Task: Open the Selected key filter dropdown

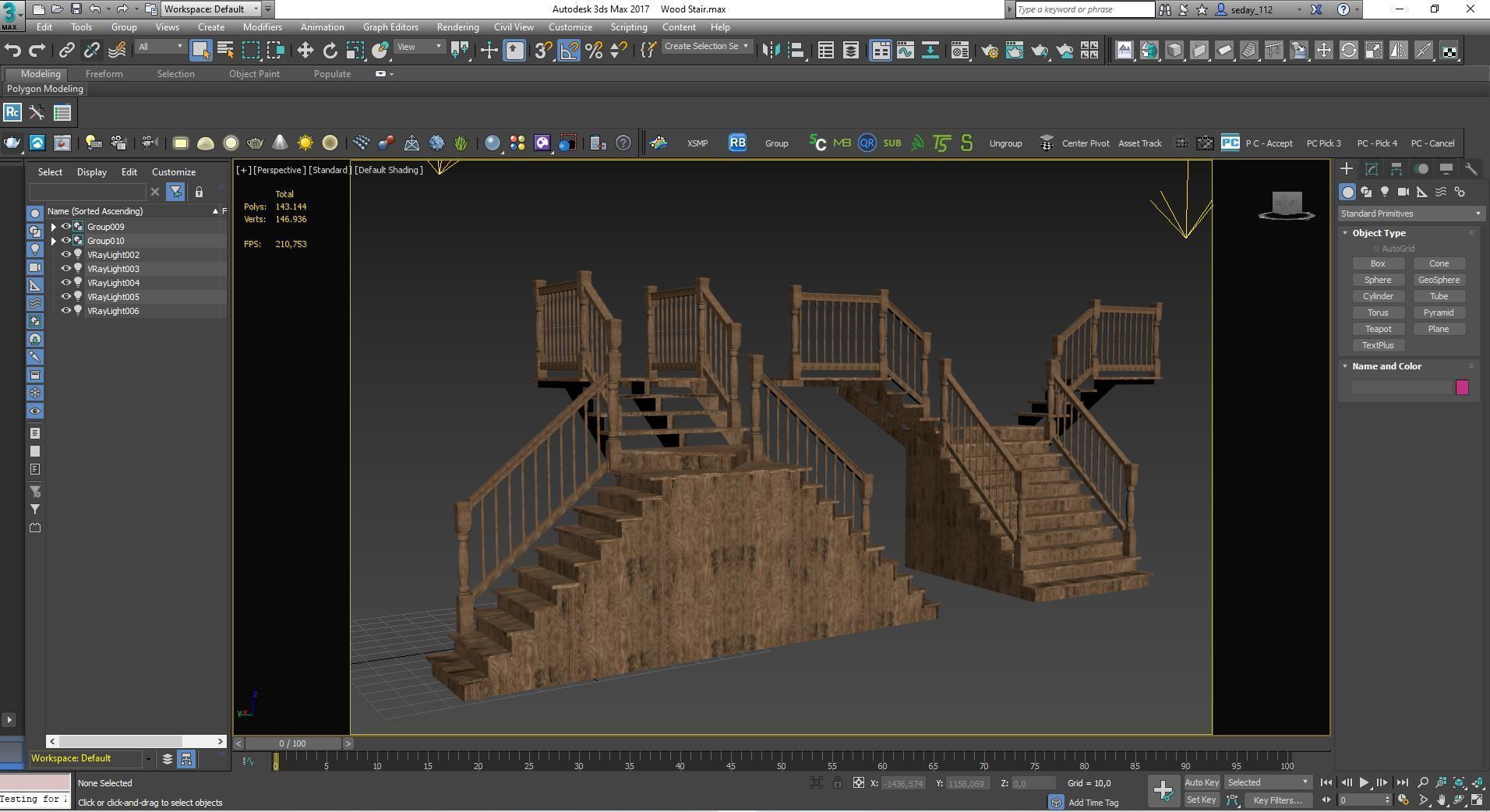Action: (1268, 782)
